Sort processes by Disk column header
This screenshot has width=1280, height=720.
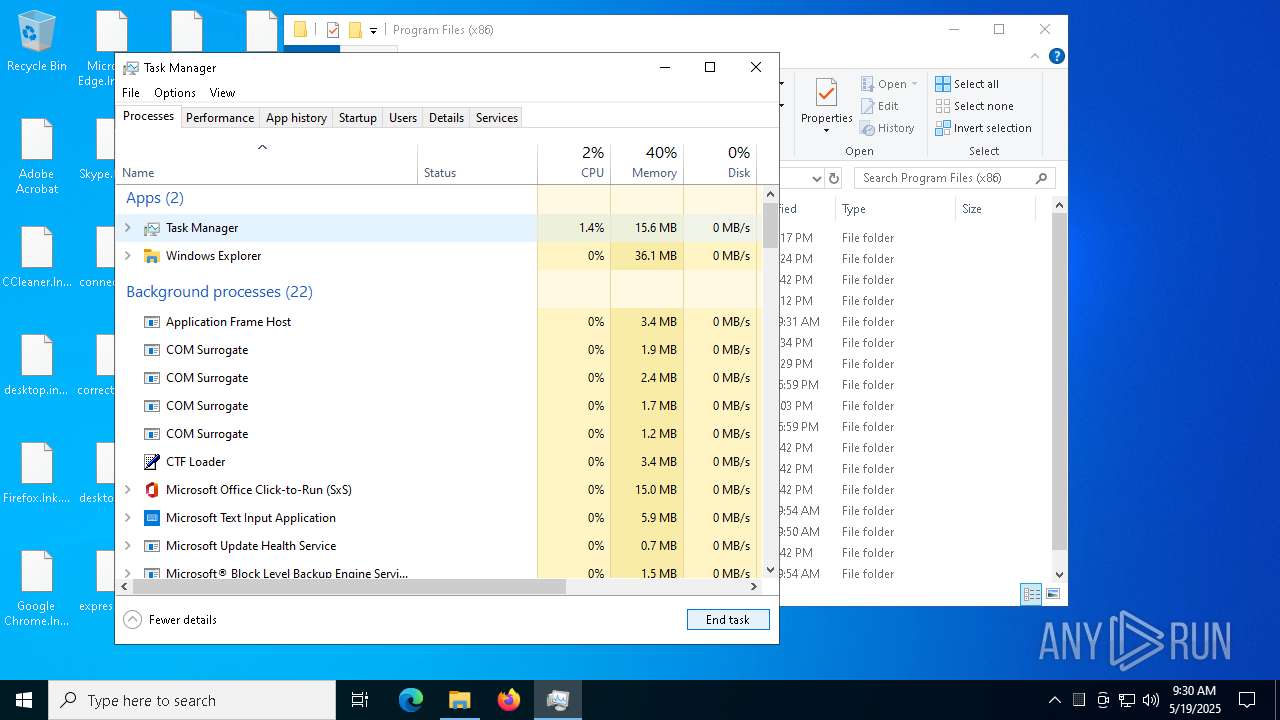click(720, 163)
